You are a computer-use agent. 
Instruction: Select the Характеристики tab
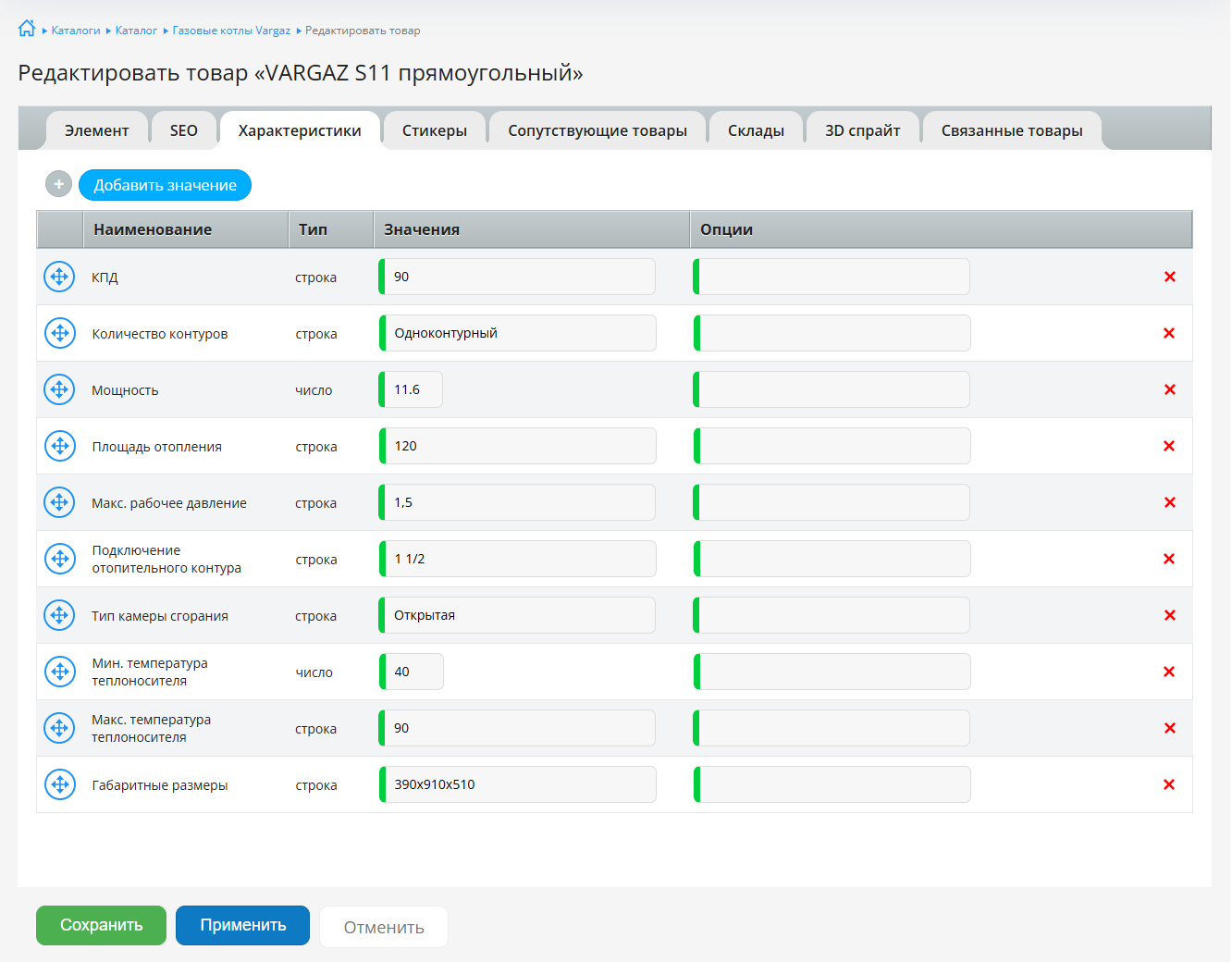click(300, 130)
